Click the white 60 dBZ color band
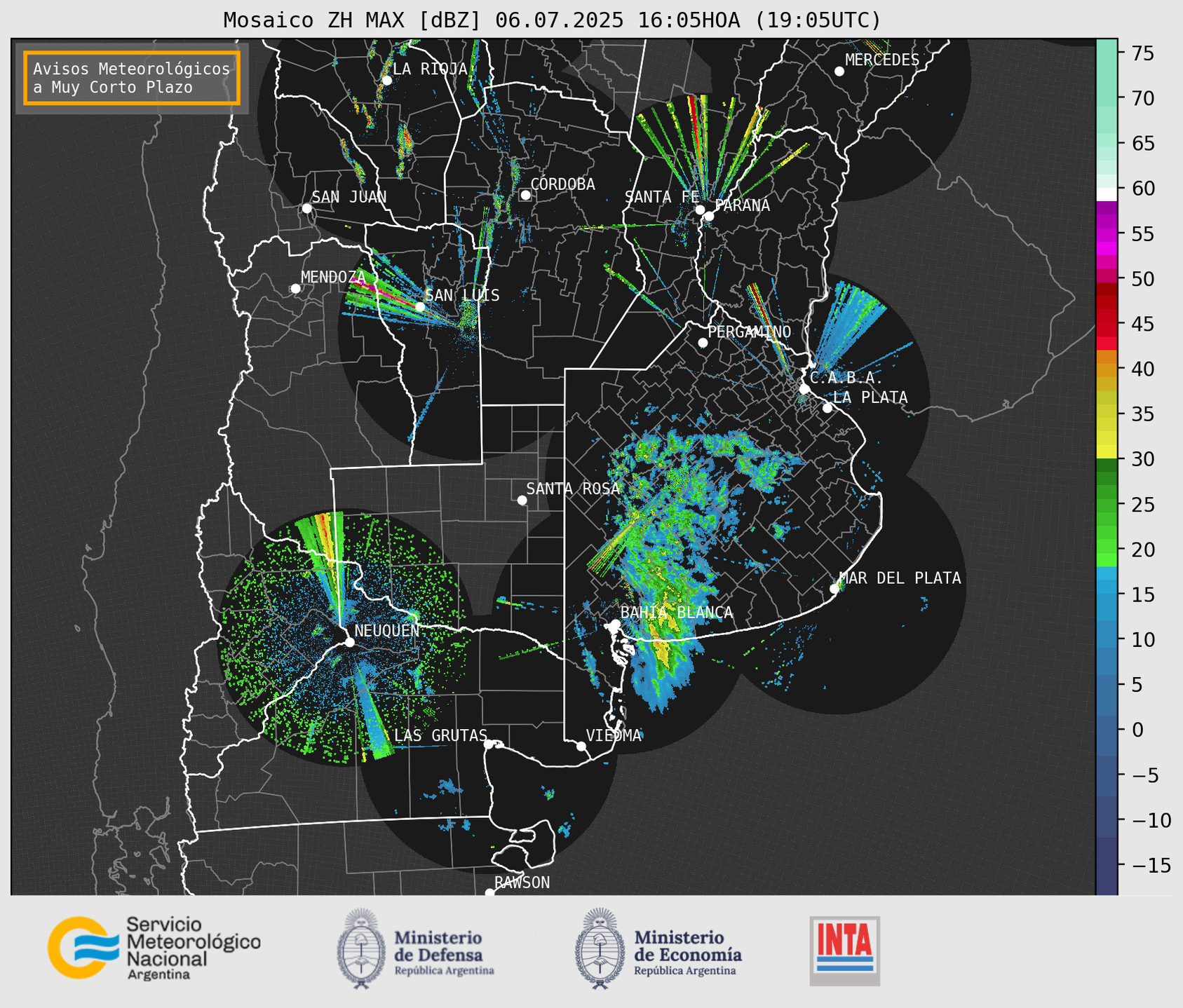The image size is (1183, 1008). tap(1107, 194)
